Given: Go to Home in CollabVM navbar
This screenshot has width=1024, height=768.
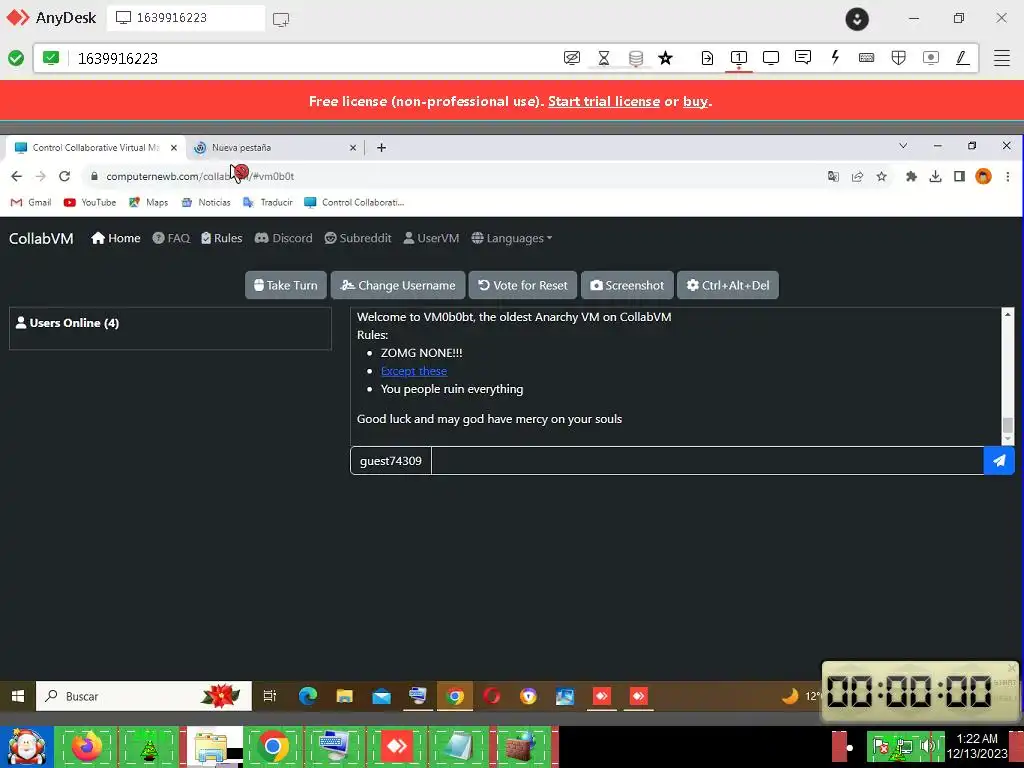Looking at the screenshot, I should (x=116, y=238).
